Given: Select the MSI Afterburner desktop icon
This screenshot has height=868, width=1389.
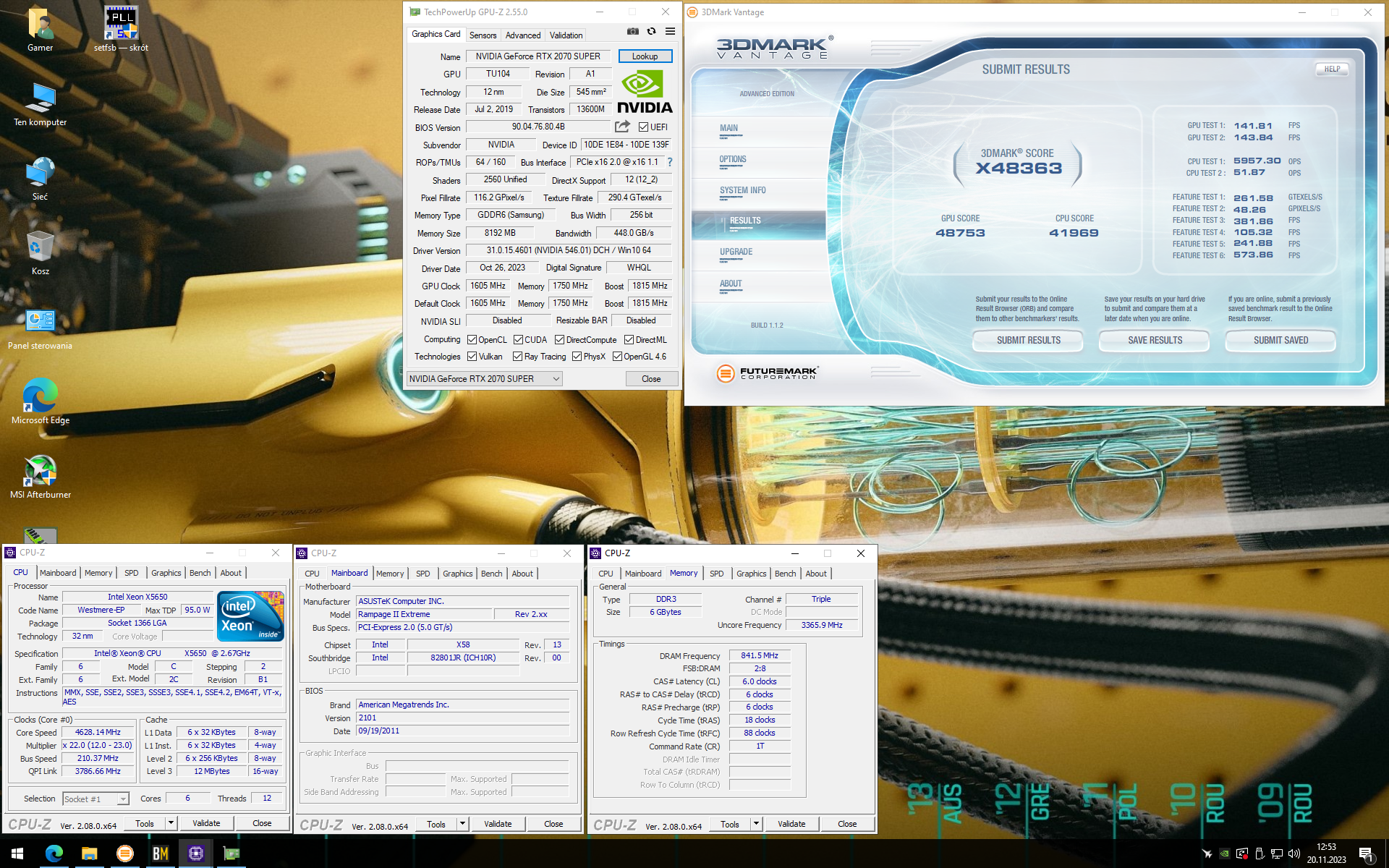Looking at the screenshot, I should point(41,477).
